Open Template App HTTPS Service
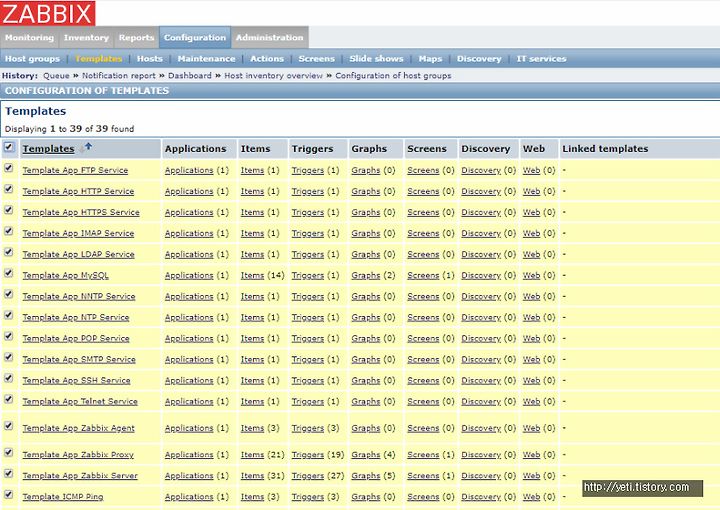 [81, 213]
